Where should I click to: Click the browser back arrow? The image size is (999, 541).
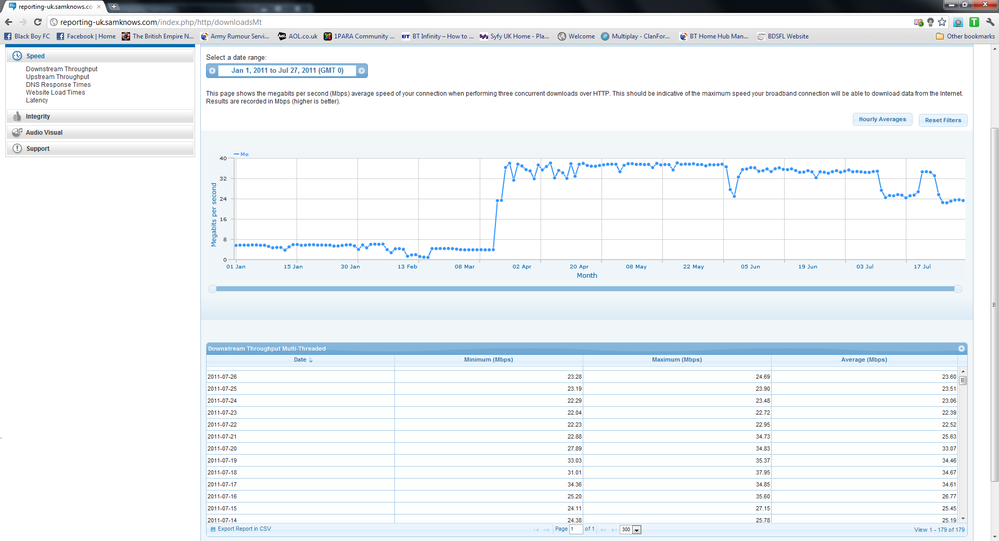point(8,21)
